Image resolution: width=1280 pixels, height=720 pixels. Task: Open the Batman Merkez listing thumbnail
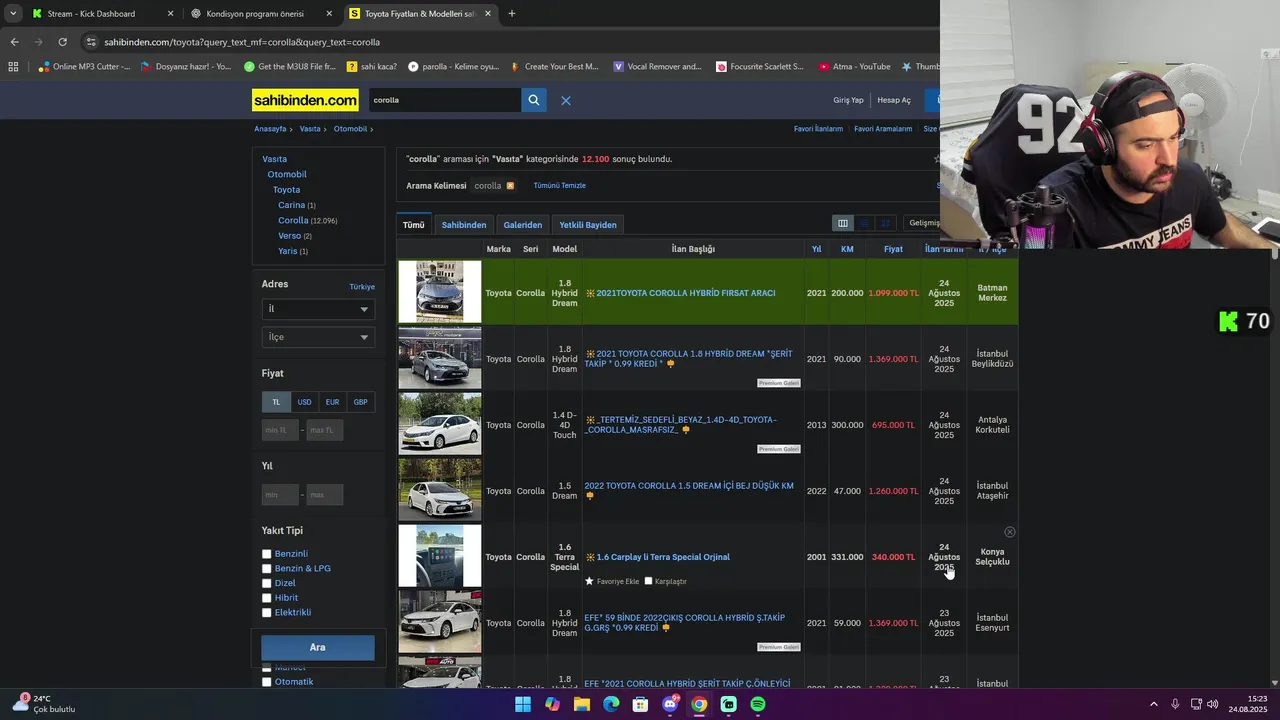click(x=440, y=292)
